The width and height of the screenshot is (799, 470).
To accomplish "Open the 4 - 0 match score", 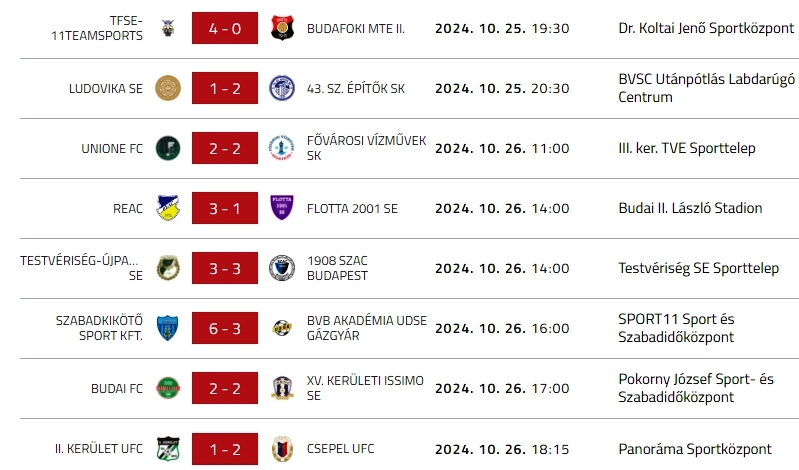I will click(224, 29).
